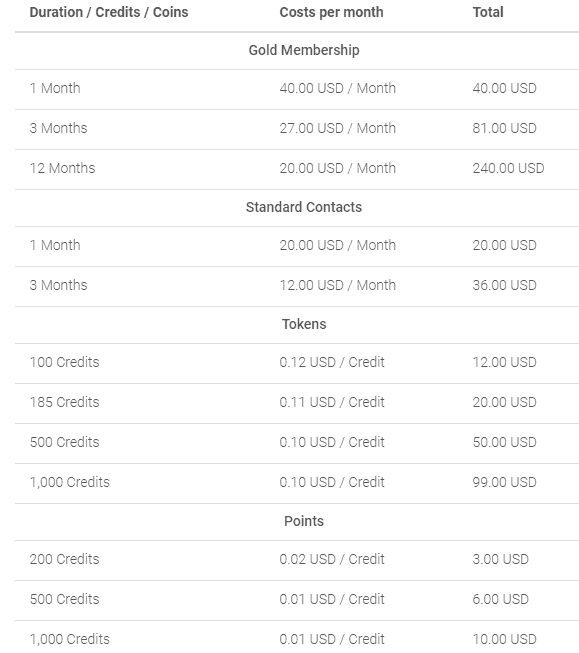Select the 100 Credits tokens row
Image resolution: width=579 pixels, height=653 pixels.
(x=297, y=364)
